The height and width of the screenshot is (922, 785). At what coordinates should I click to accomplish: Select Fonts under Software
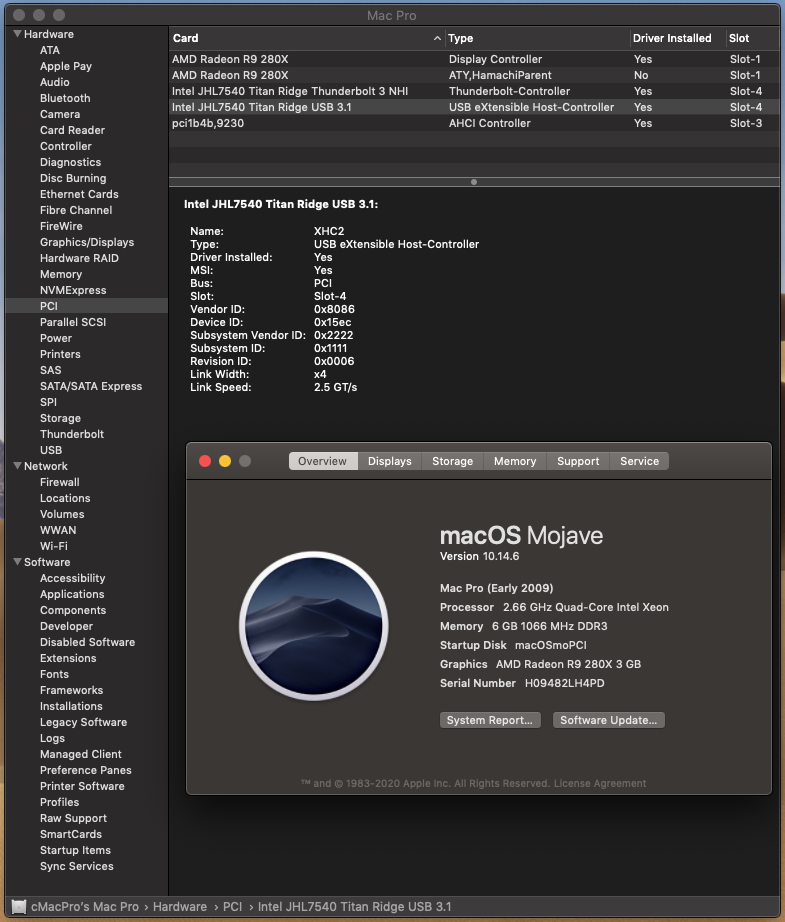[x=54, y=674]
